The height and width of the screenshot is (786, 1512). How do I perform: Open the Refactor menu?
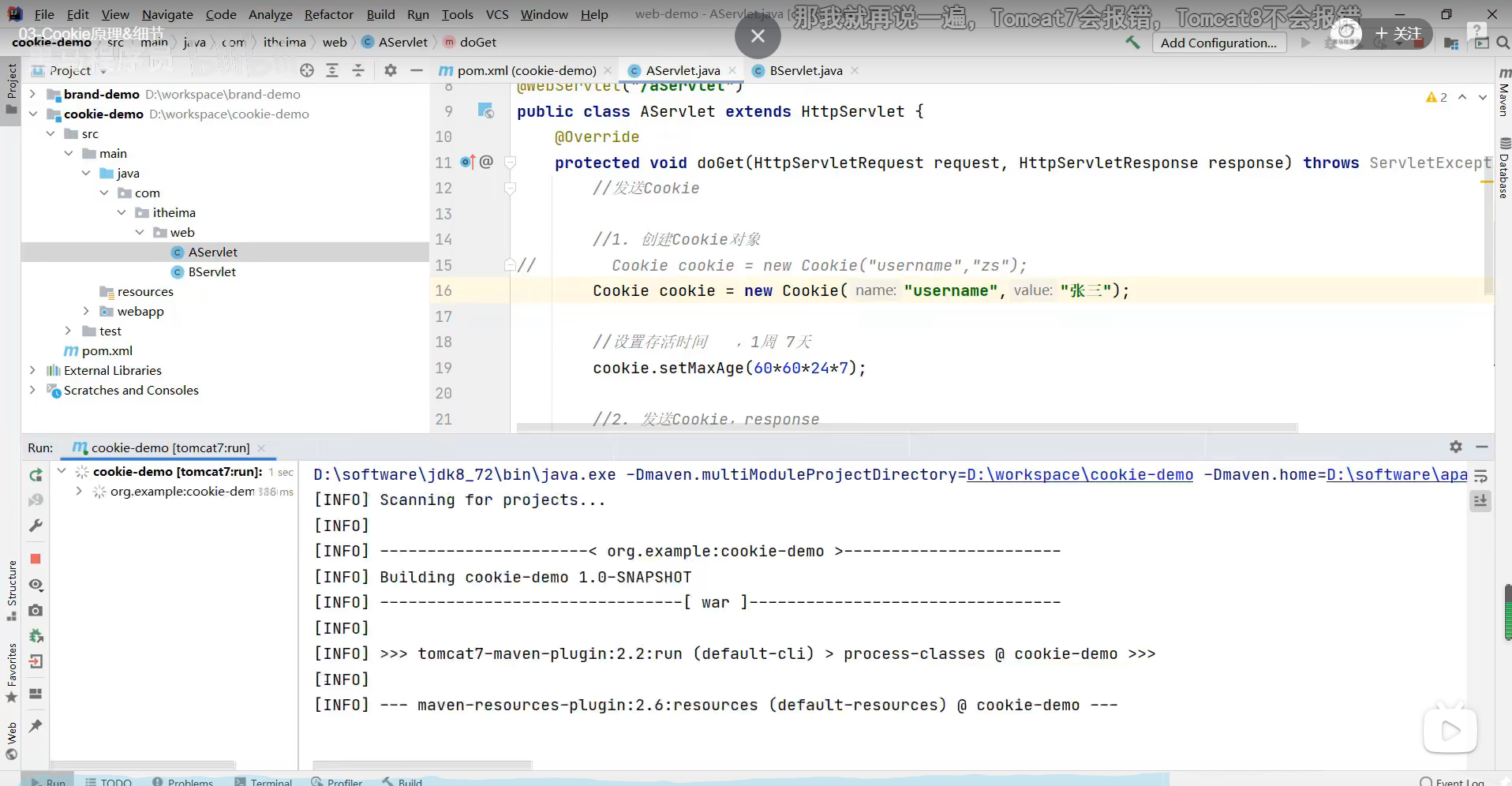[328, 14]
